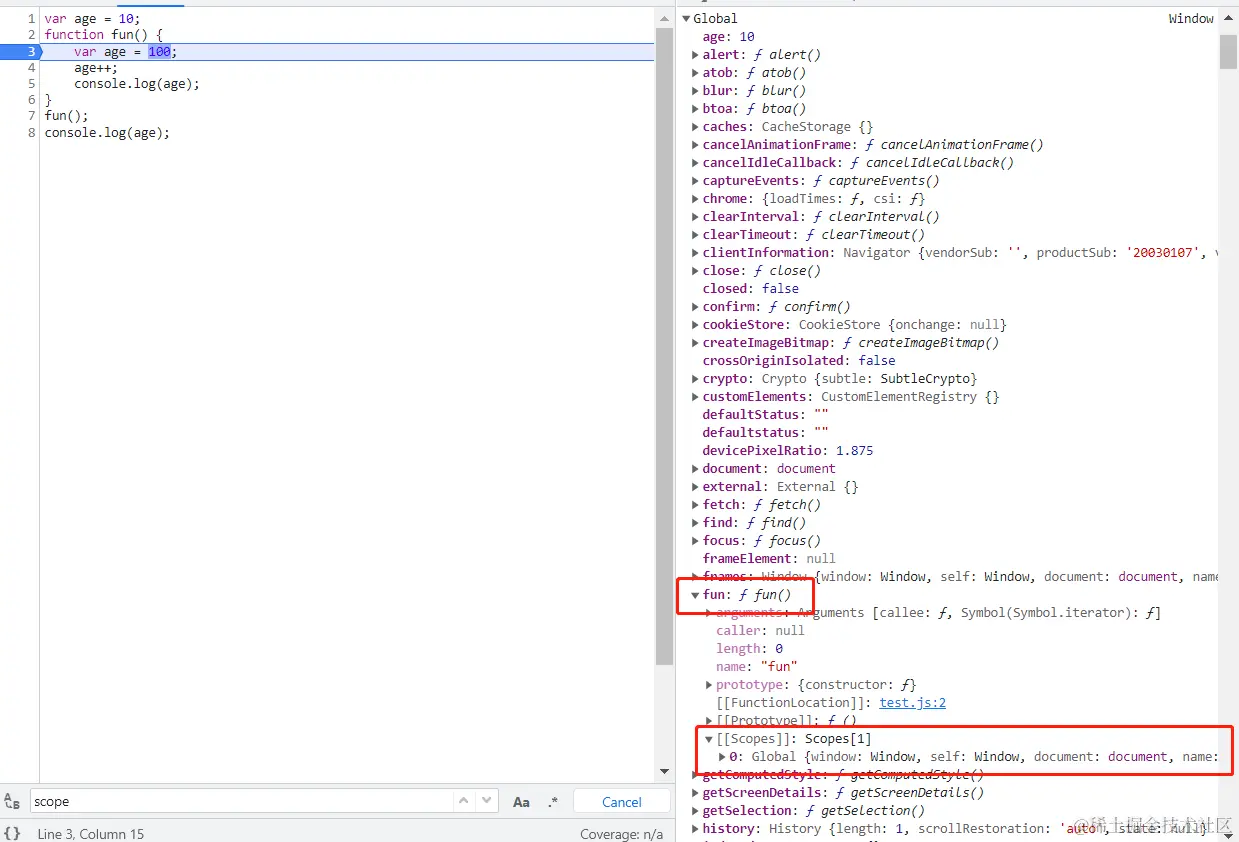1239x842 pixels.
Task: Toggle Match Case (Aa) in search bar
Action: pyautogui.click(x=521, y=802)
